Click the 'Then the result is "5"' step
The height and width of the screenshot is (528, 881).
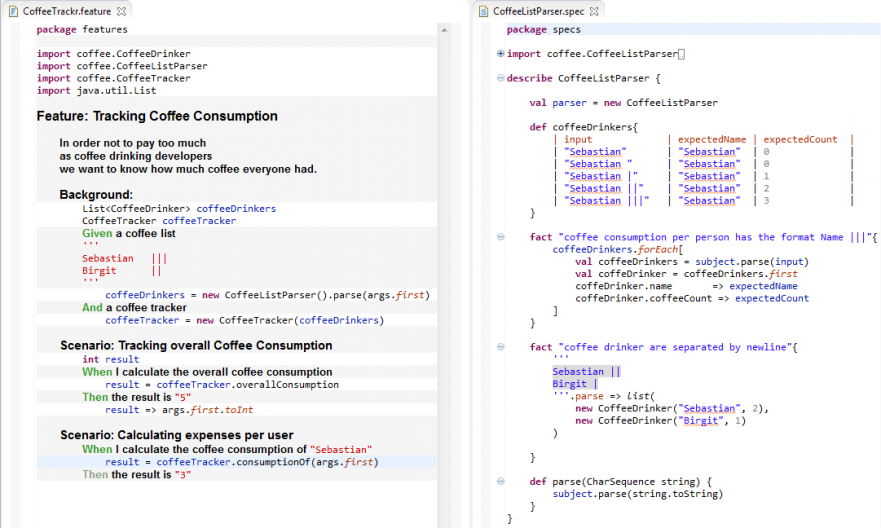point(137,398)
